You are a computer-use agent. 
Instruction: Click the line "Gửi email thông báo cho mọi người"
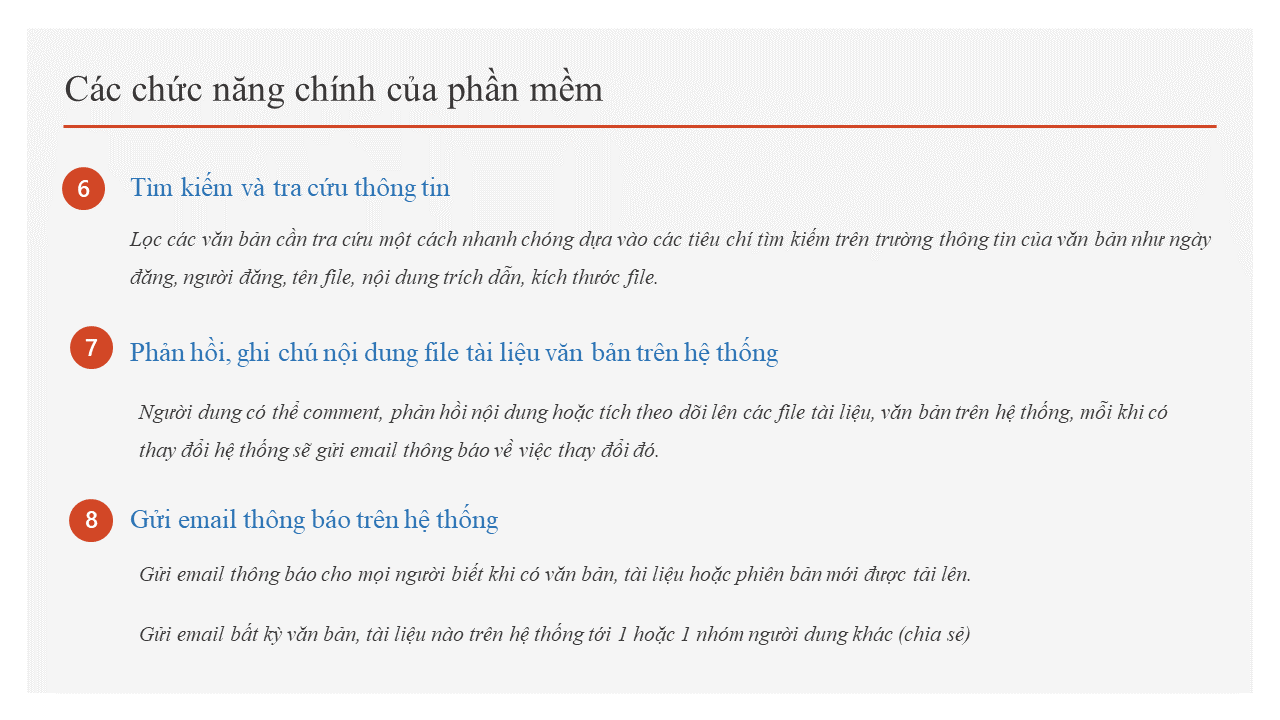pos(555,574)
